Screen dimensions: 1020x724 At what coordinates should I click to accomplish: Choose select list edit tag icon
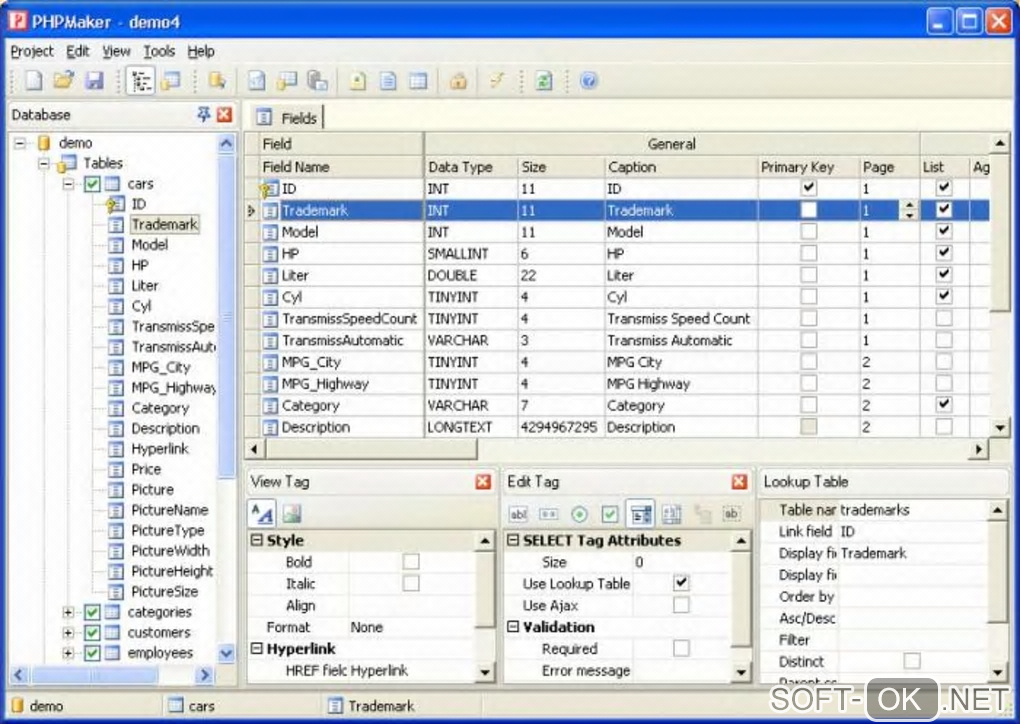641,514
